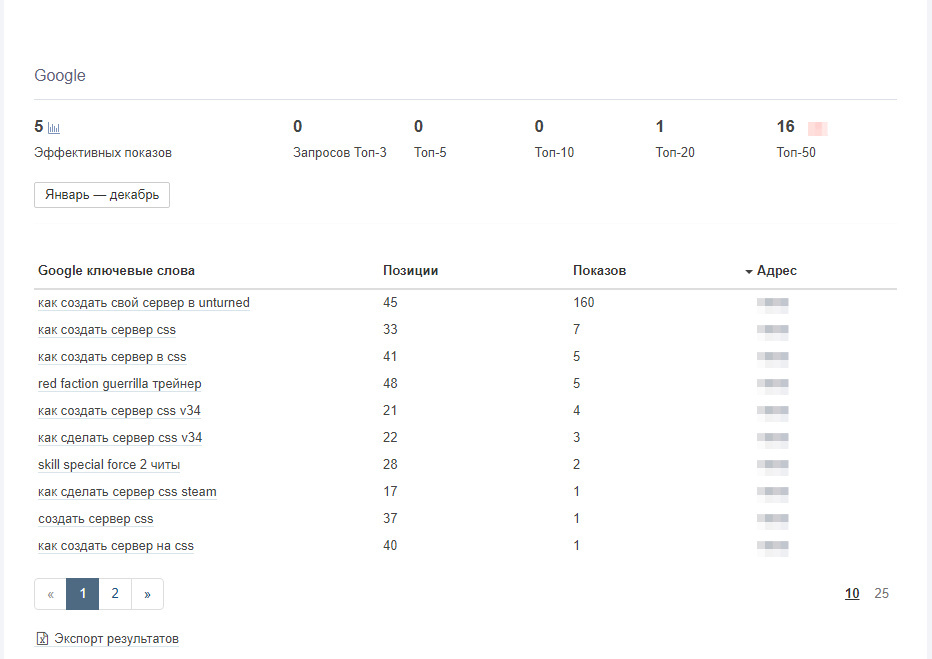Viewport: 932px width, 659px height.
Task: Open the Январь — декабрь period selector
Action: click(102, 195)
